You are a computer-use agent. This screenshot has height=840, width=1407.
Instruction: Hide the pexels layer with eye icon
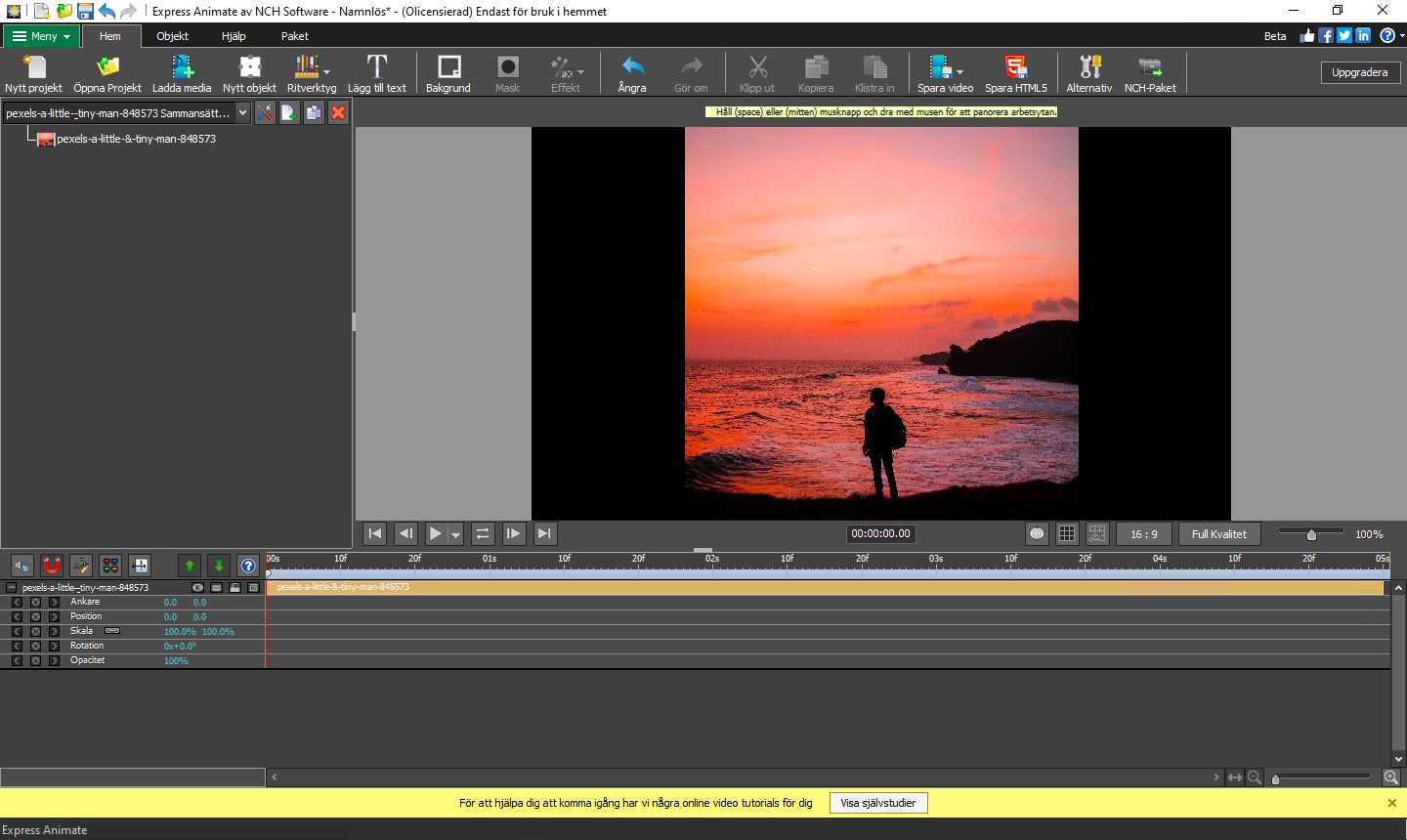pos(198,588)
